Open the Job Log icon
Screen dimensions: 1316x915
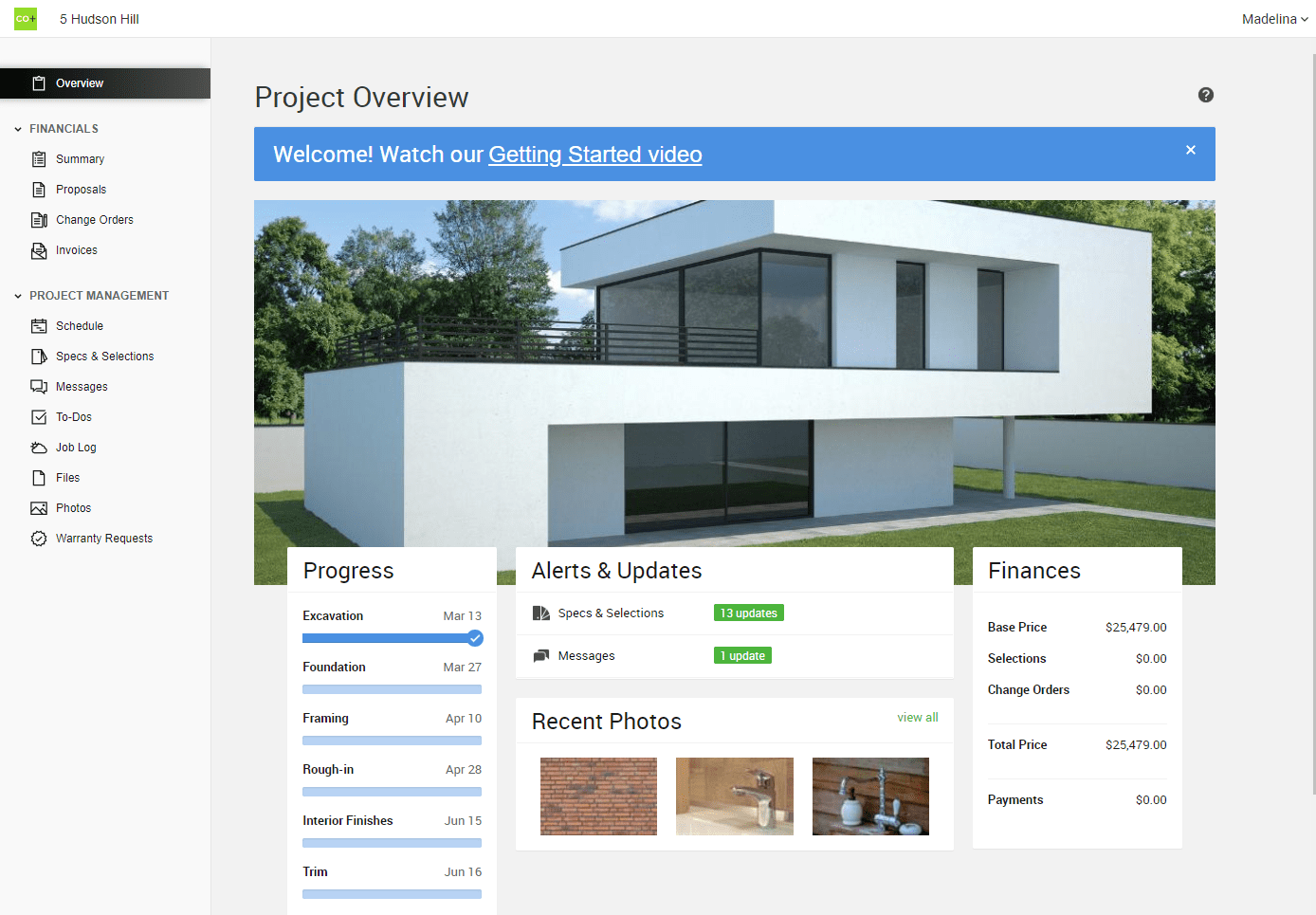[x=39, y=447]
